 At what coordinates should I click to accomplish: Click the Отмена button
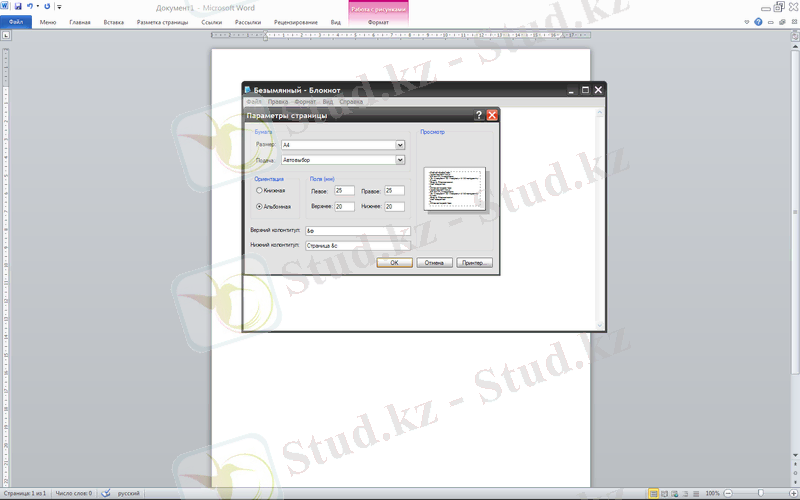434,263
